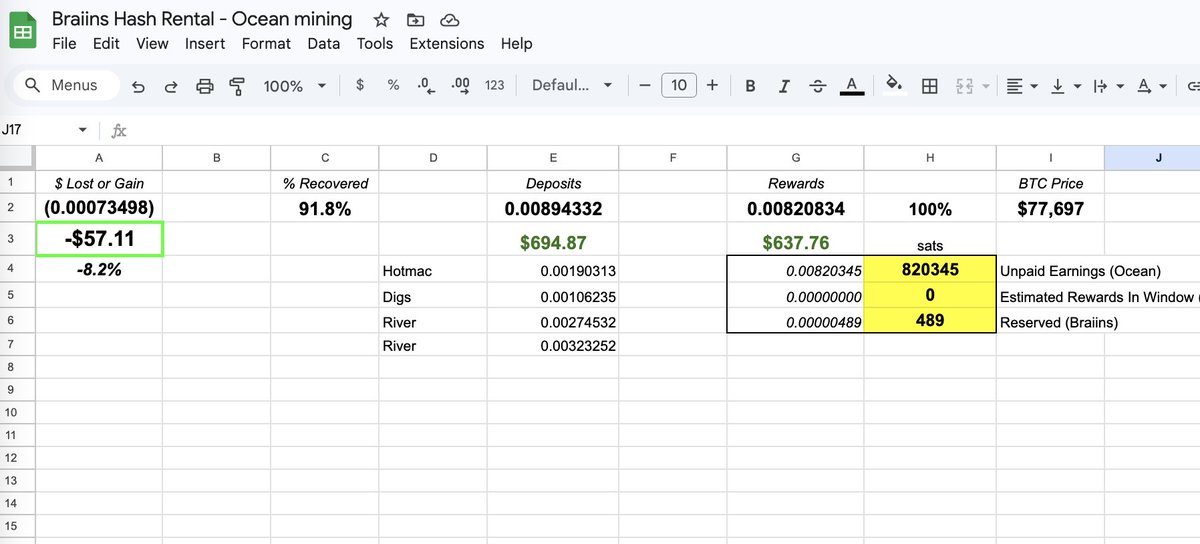Decrease font size with minus button
The height and width of the screenshot is (544, 1200).
[645, 85]
